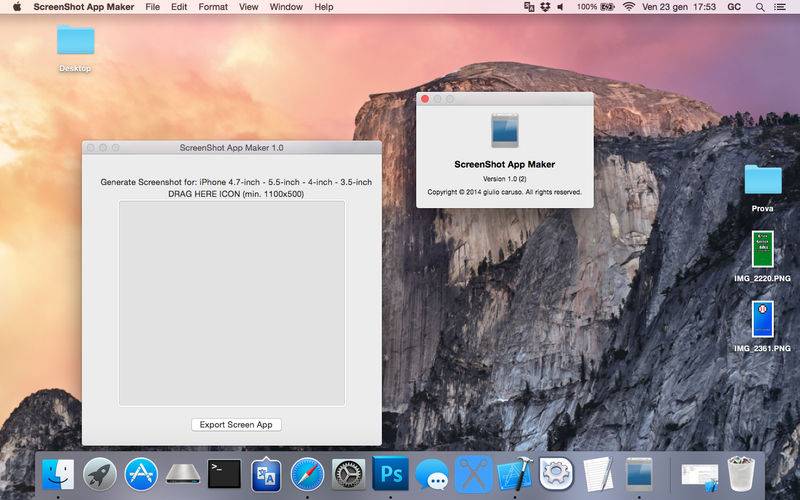
Task: Open the Dropbox menu bar icon
Action: click(545, 7)
